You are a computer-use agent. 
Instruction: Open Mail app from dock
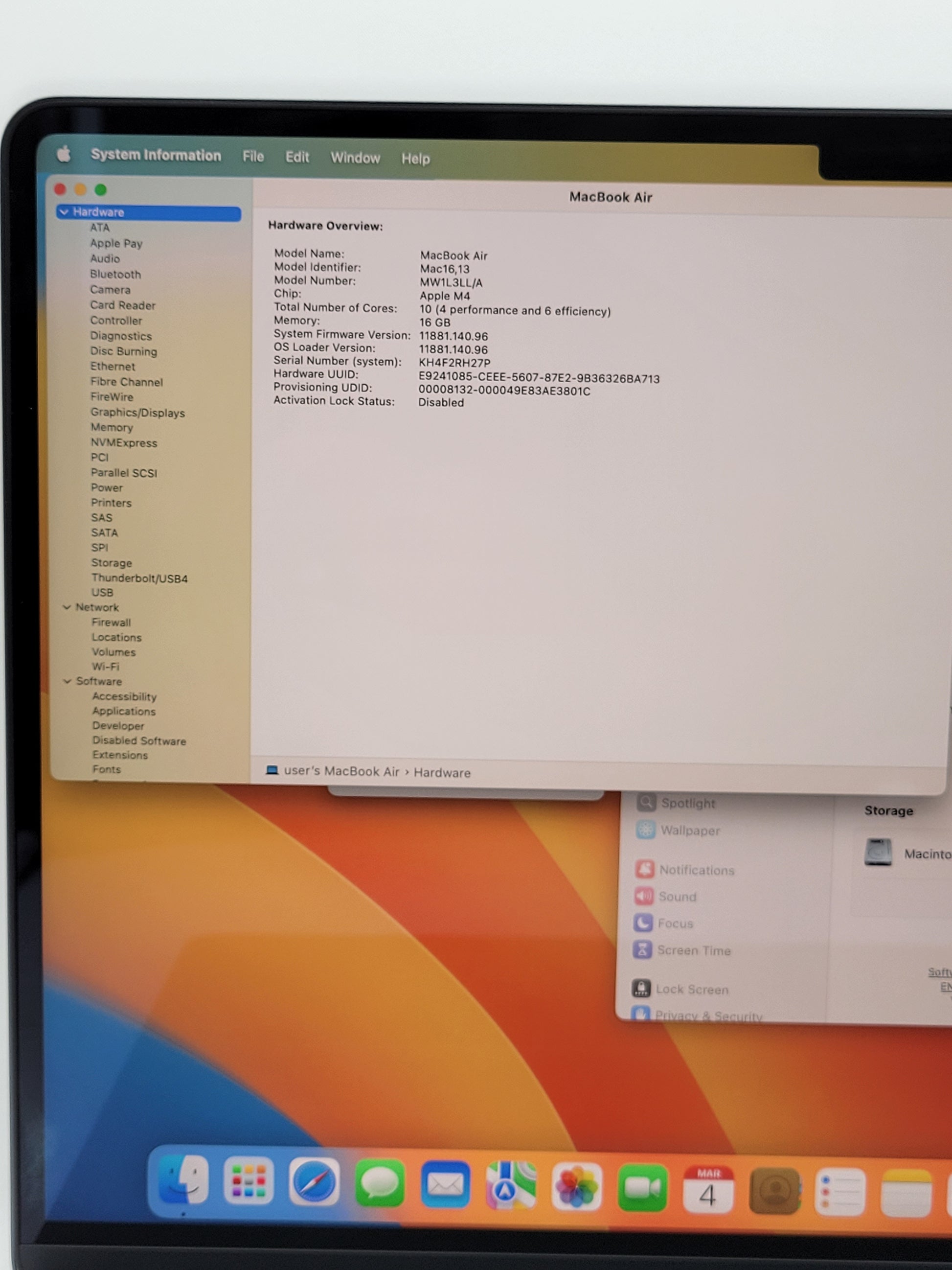(445, 1185)
